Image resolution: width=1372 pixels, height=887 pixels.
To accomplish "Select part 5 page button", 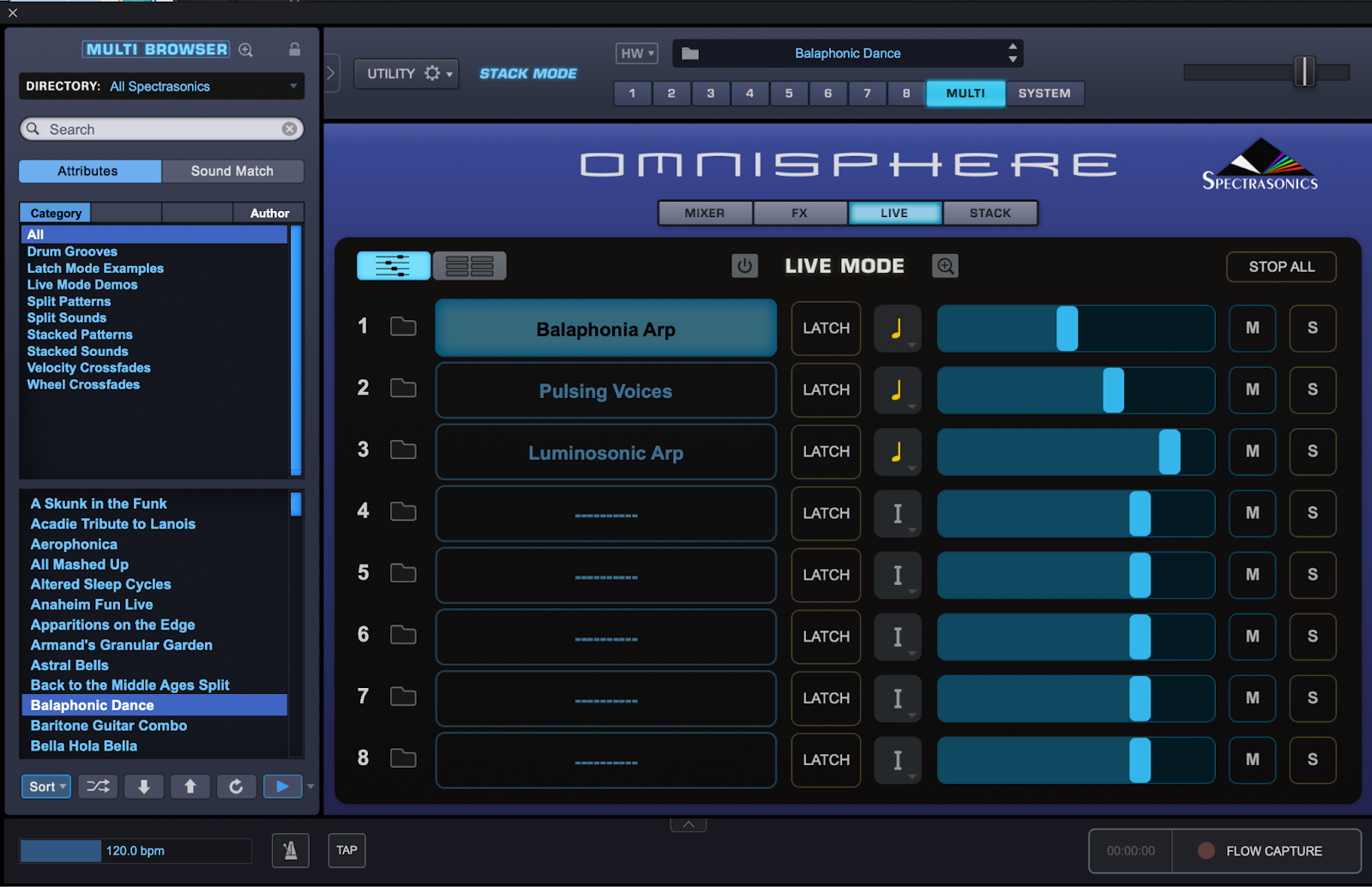I will 789,93.
